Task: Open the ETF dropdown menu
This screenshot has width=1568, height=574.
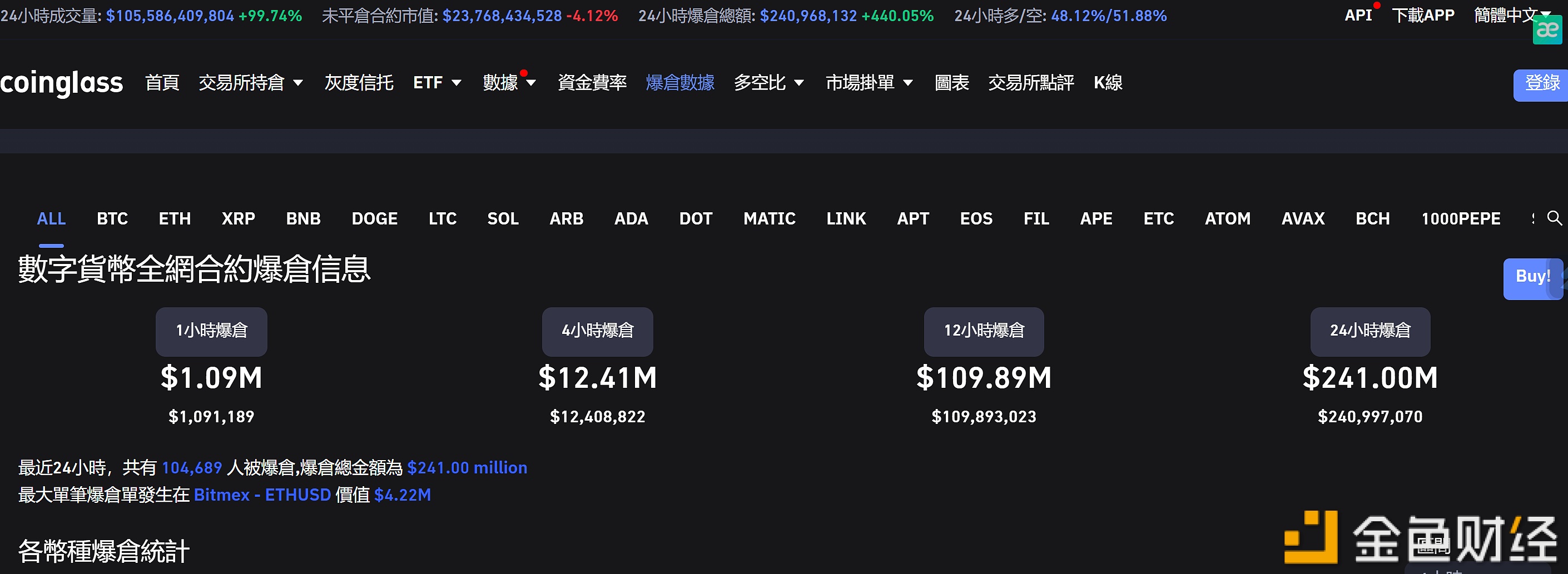Action: pos(436,83)
